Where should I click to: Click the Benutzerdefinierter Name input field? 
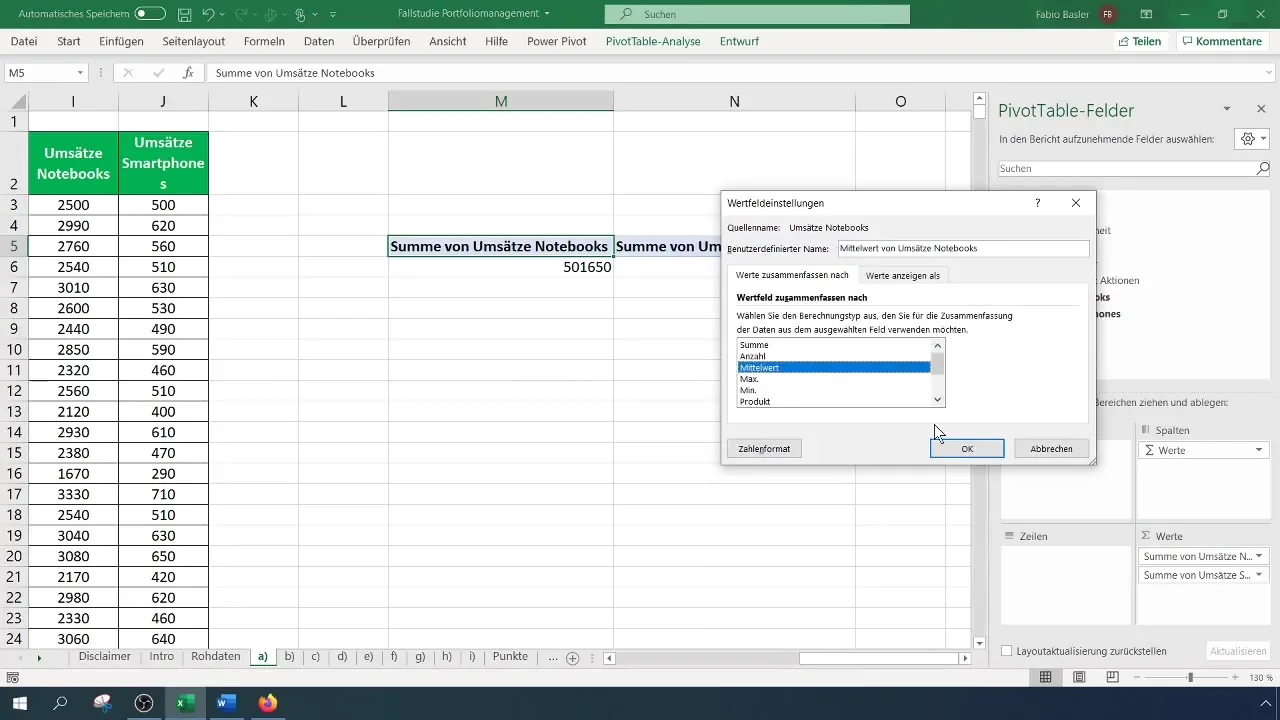coord(962,248)
